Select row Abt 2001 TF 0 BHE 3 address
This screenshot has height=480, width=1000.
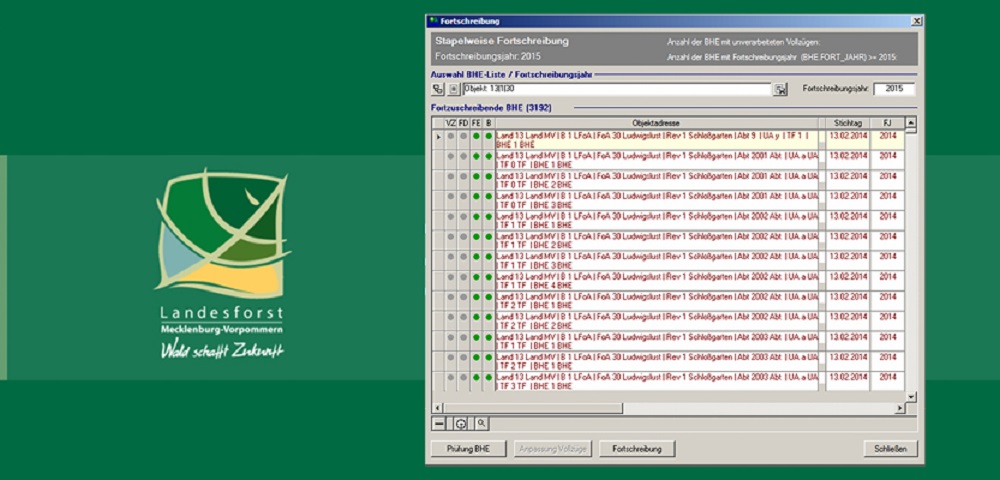click(x=656, y=201)
